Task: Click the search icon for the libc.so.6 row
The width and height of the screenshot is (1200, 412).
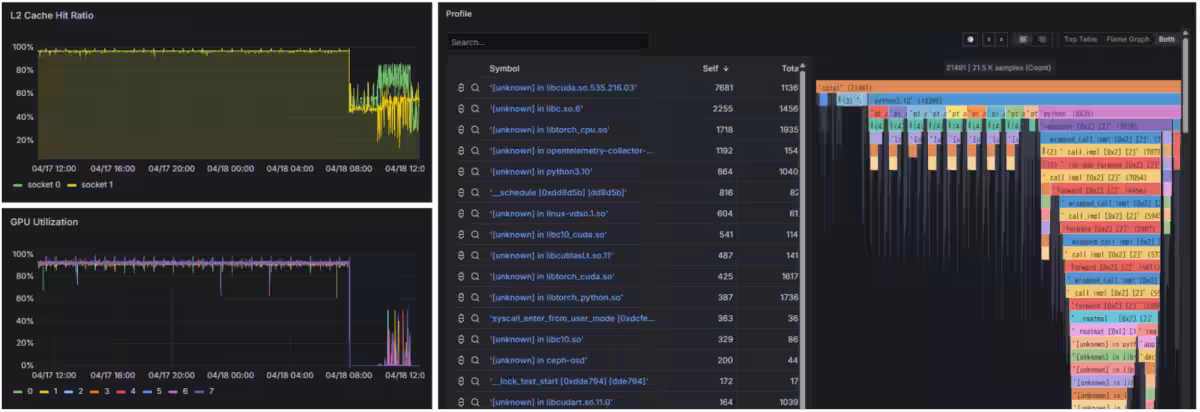Action: coord(475,109)
